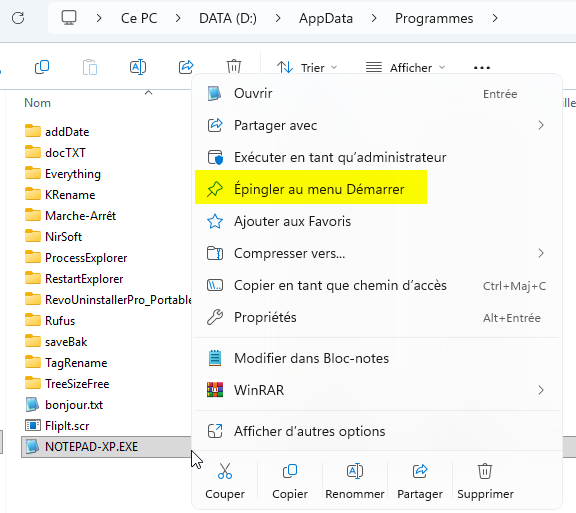
Task: Click the Renommer icon in context menu
Action: (x=355, y=471)
